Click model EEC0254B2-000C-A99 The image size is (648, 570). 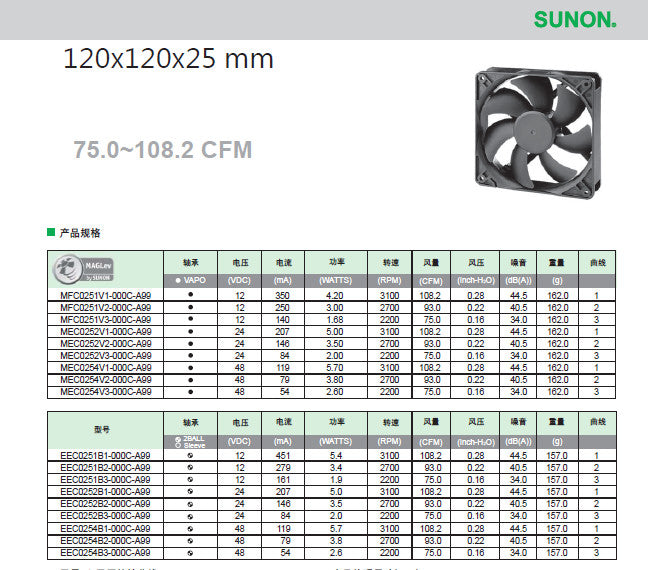[105, 541]
